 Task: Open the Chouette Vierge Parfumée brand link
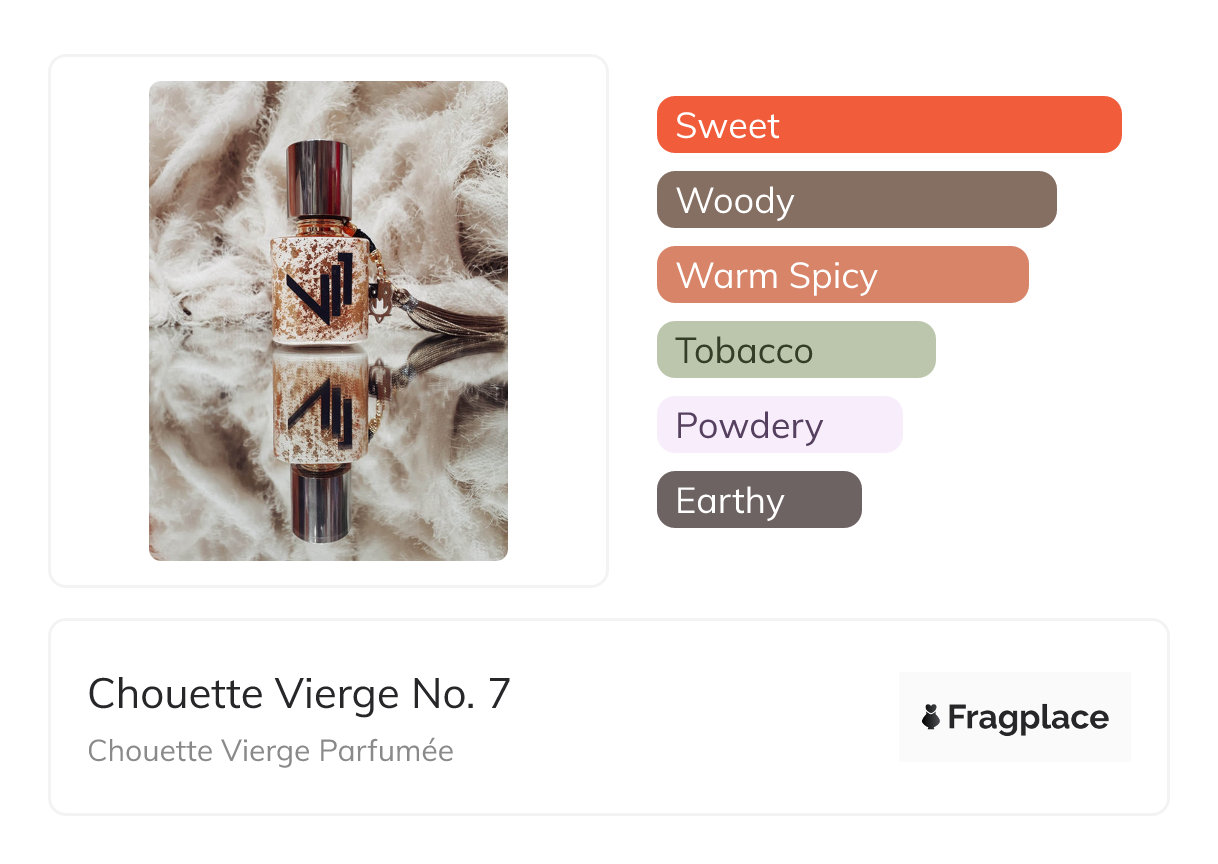click(x=270, y=751)
